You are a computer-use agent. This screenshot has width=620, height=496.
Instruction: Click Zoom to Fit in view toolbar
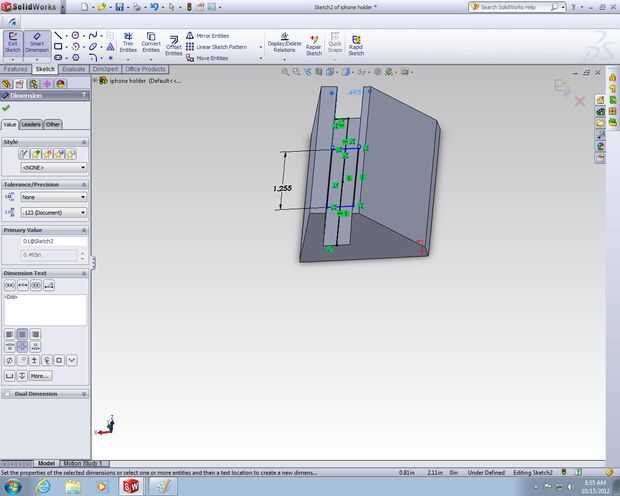pos(285,72)
